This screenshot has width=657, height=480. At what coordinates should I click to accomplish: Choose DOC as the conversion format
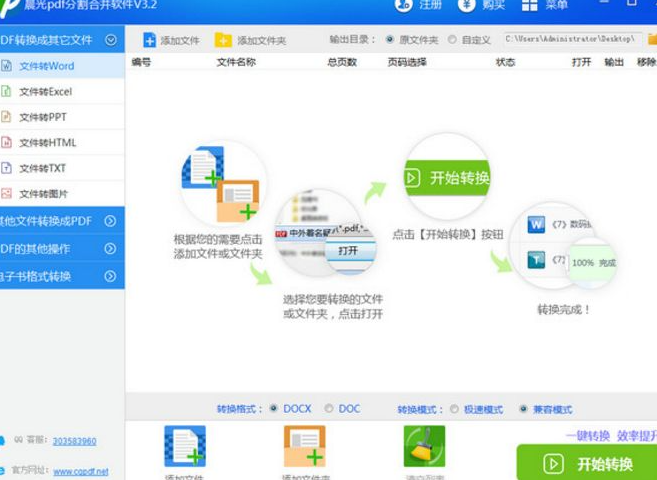tap(328, 409)
